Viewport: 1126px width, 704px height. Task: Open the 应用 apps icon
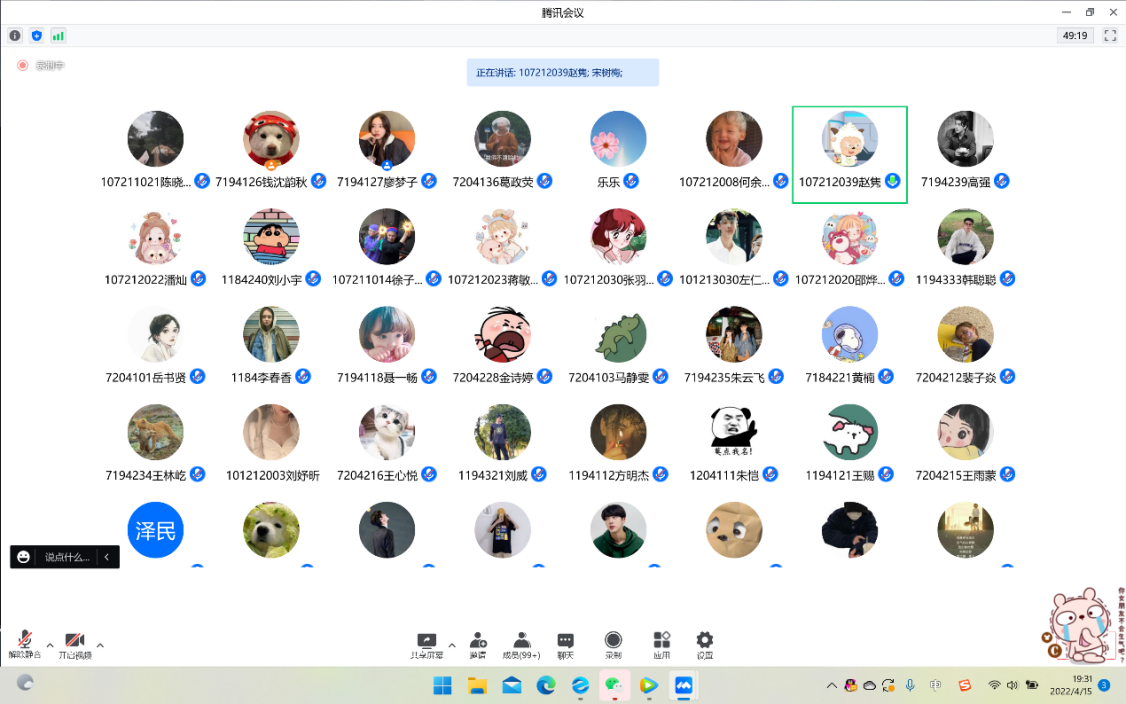661,645
